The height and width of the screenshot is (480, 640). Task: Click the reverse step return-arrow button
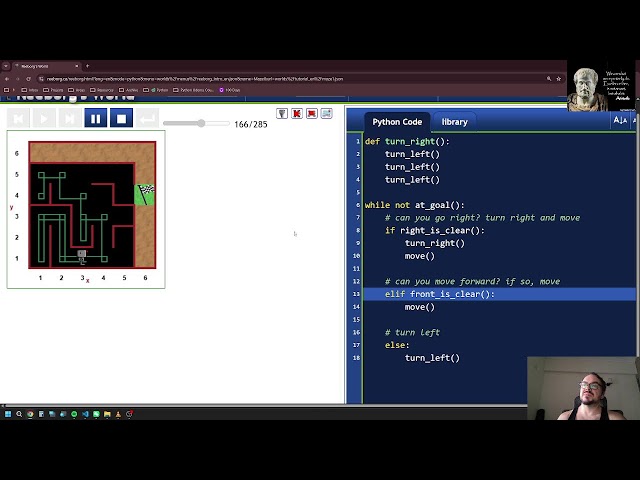147,118
